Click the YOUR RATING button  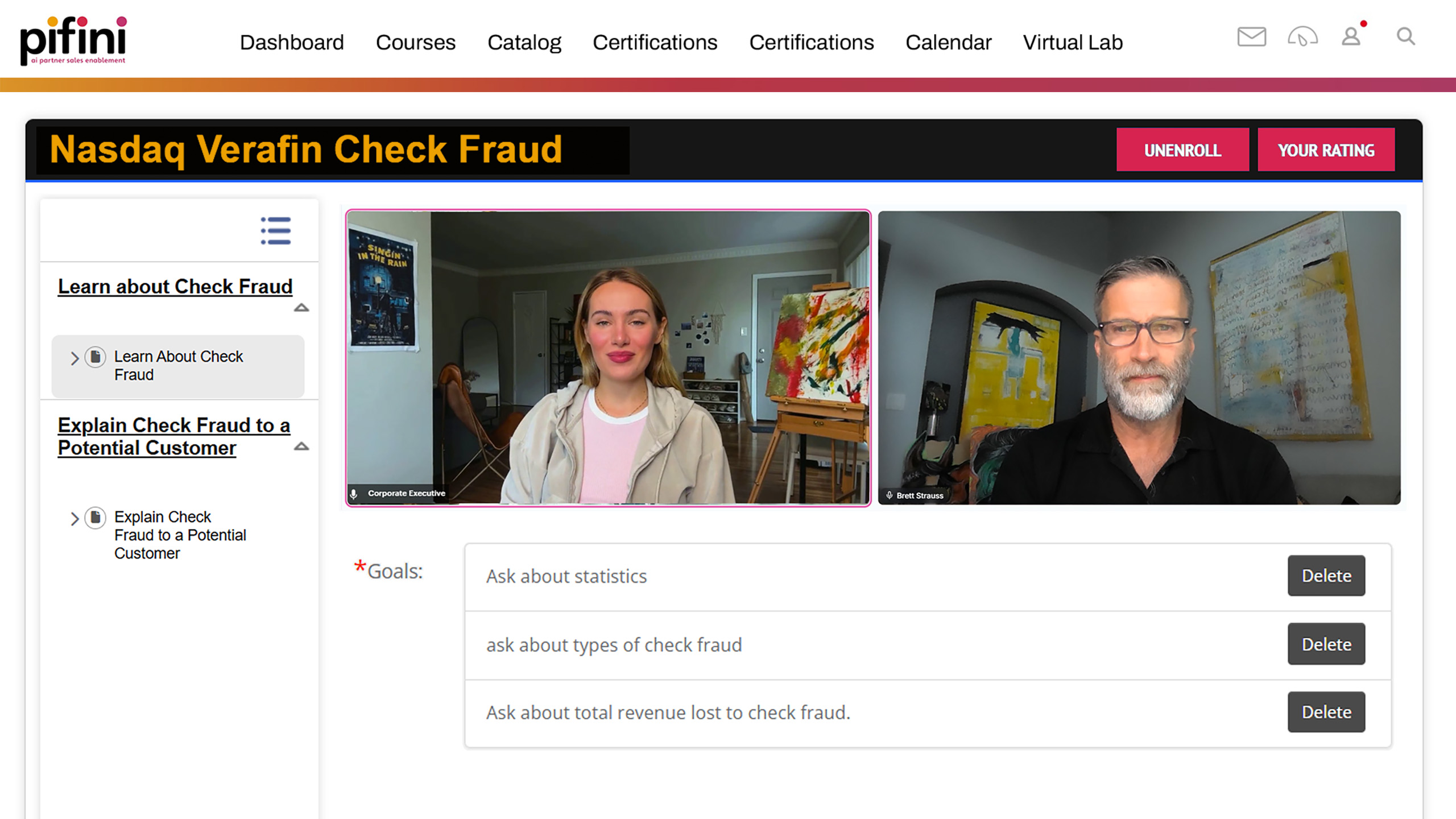click(1326, 150)
